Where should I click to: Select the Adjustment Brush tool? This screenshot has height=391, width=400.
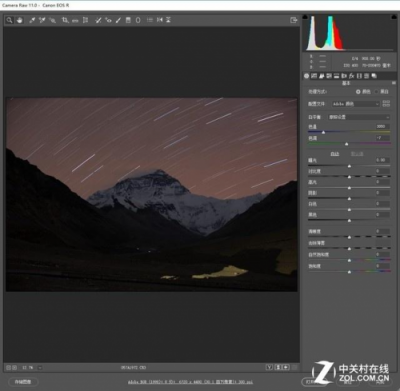tap(118, 20)
